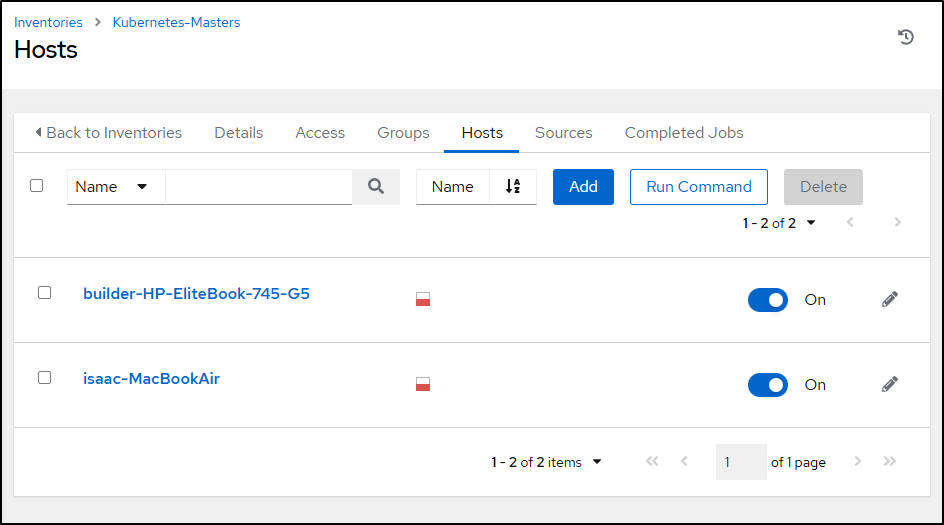Expand the top 1 - 2 of 2 pagination dropdown
The image size is (944, 525).
tap(779, 223)
